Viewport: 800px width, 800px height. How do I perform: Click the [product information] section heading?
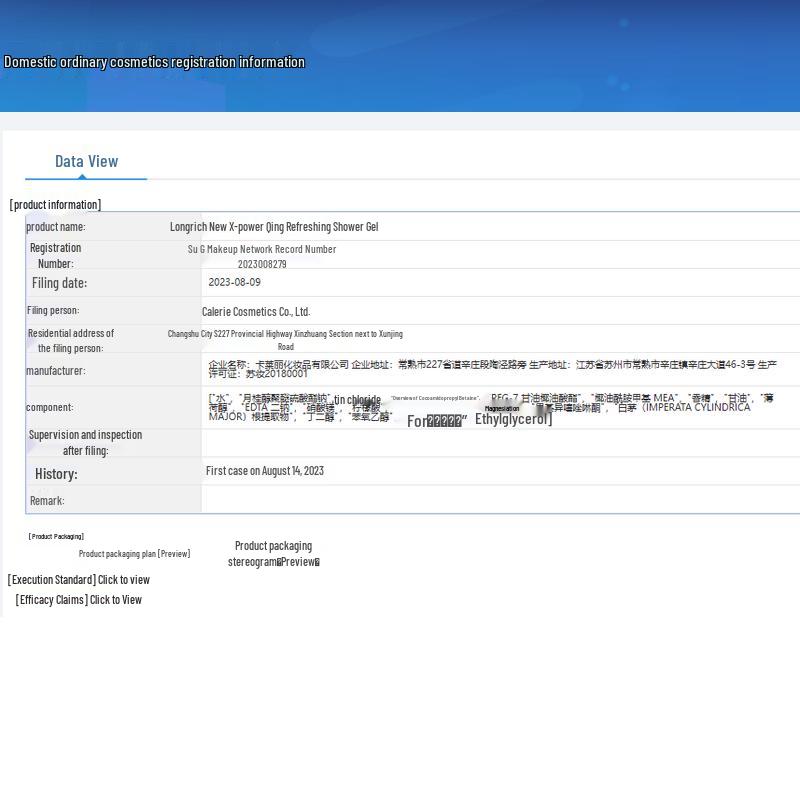coord(55,205)
